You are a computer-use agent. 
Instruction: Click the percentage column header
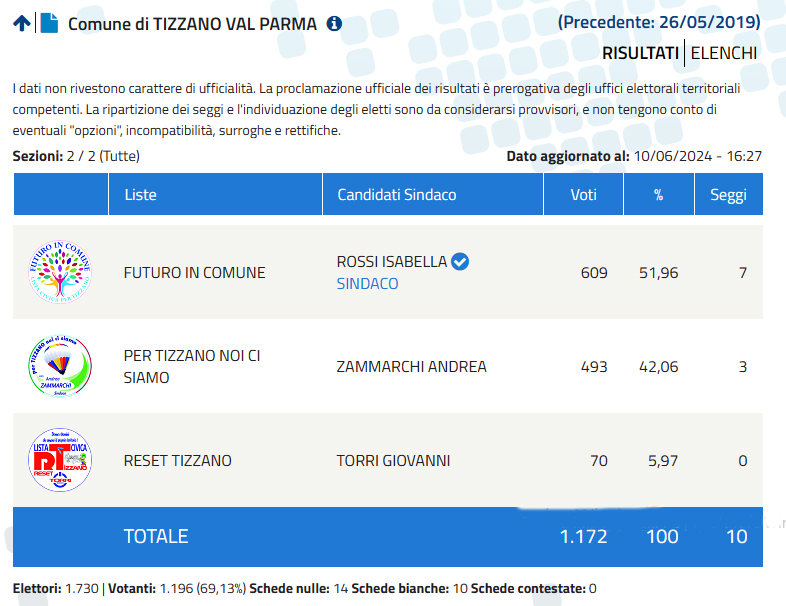(659, 194)
